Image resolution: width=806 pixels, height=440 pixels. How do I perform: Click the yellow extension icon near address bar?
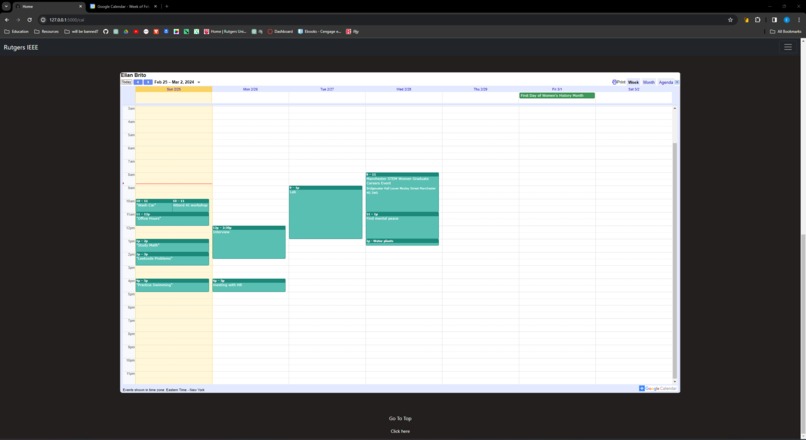click(x=746, y=20)
